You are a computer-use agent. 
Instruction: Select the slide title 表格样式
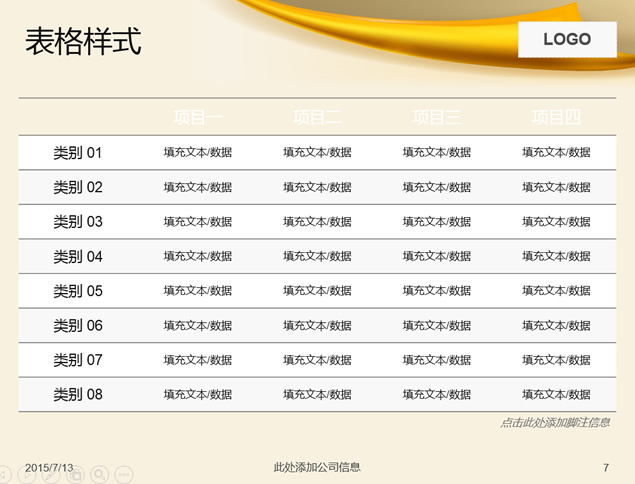point(83,41)
